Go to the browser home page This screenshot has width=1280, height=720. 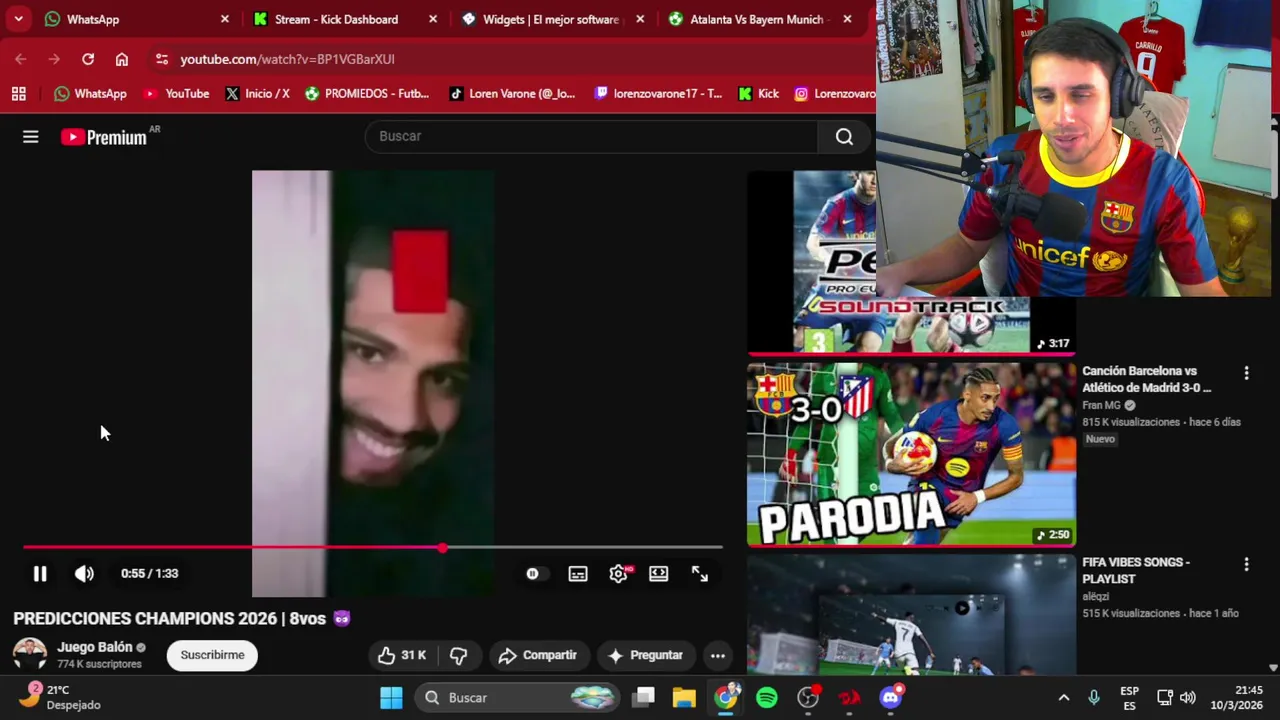122,59
